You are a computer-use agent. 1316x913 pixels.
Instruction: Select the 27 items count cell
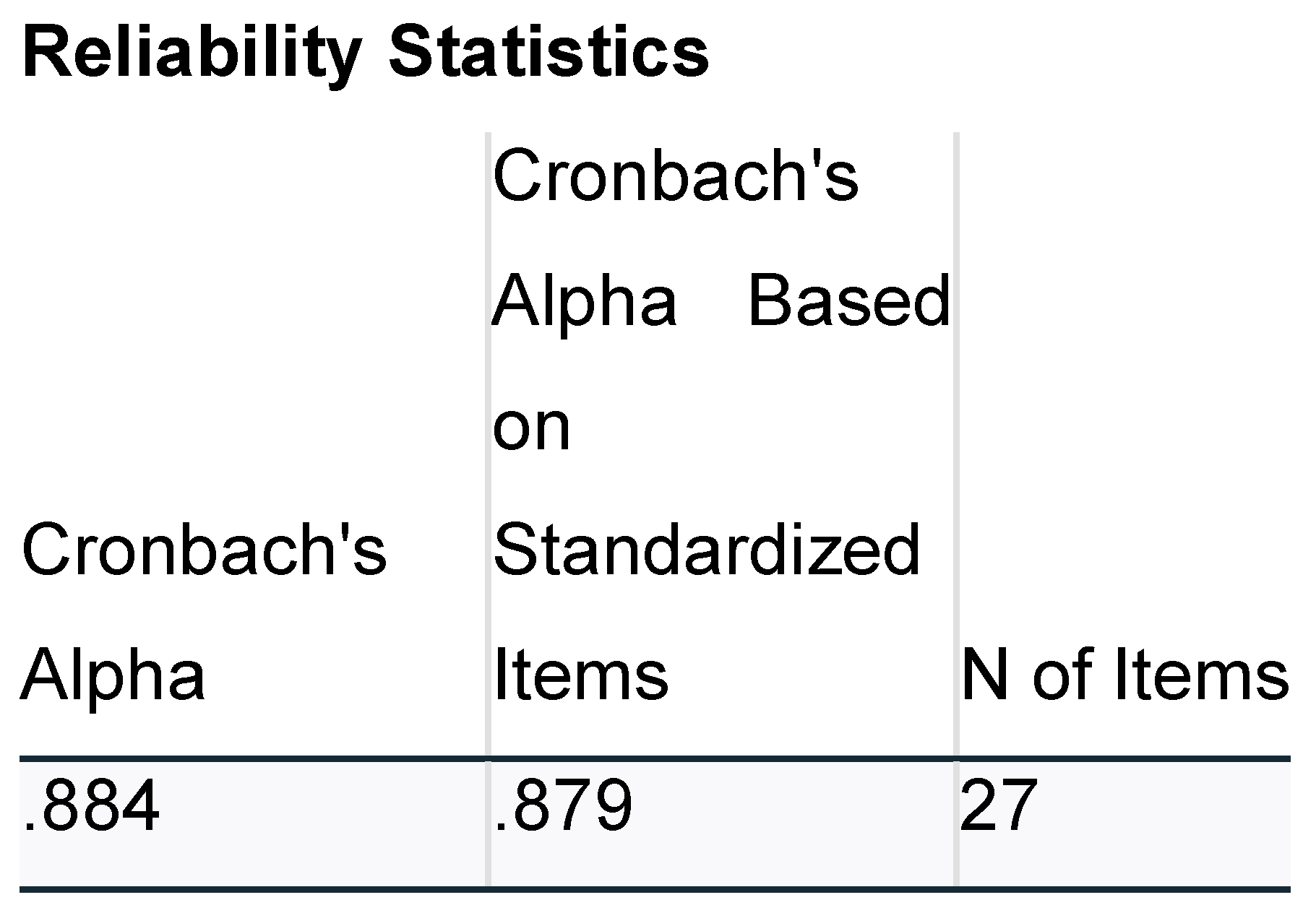(x=999, y=805)
